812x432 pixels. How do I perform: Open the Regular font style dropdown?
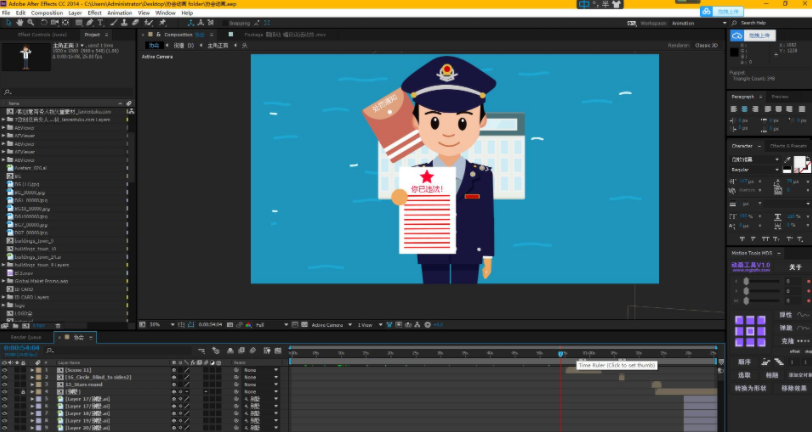pos(755,170)
